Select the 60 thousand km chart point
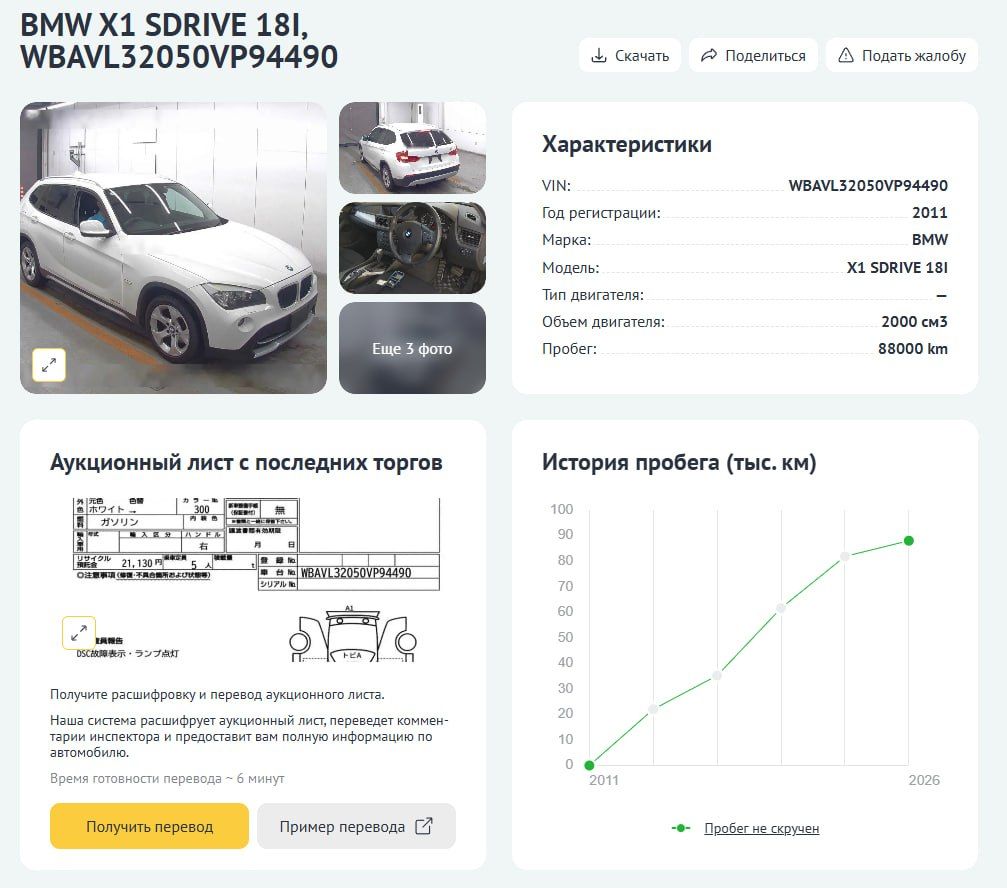This screenshot has height=888, width=1007. click(780, 607)
